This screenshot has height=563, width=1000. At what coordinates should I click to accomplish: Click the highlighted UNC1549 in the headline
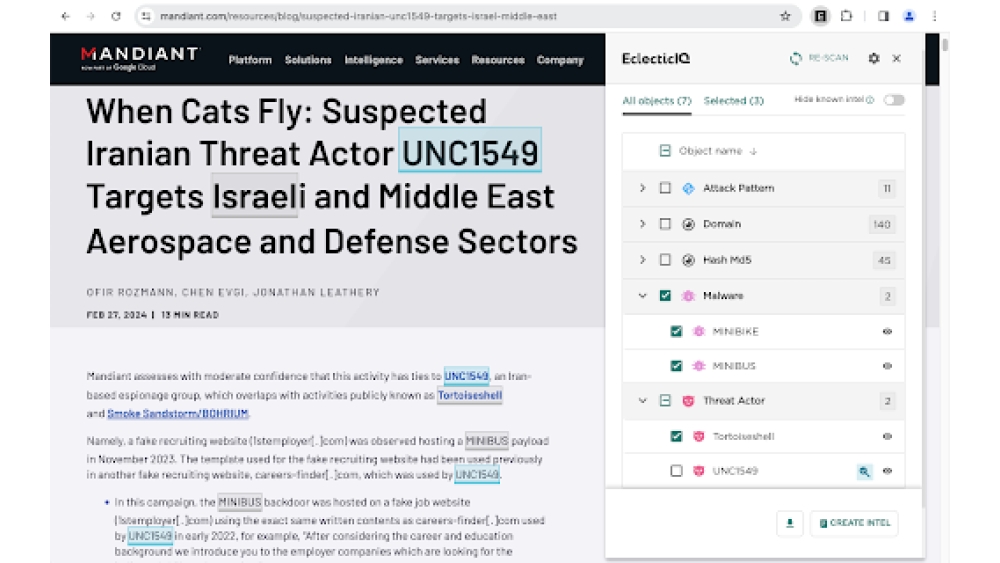tap(470, 152)
